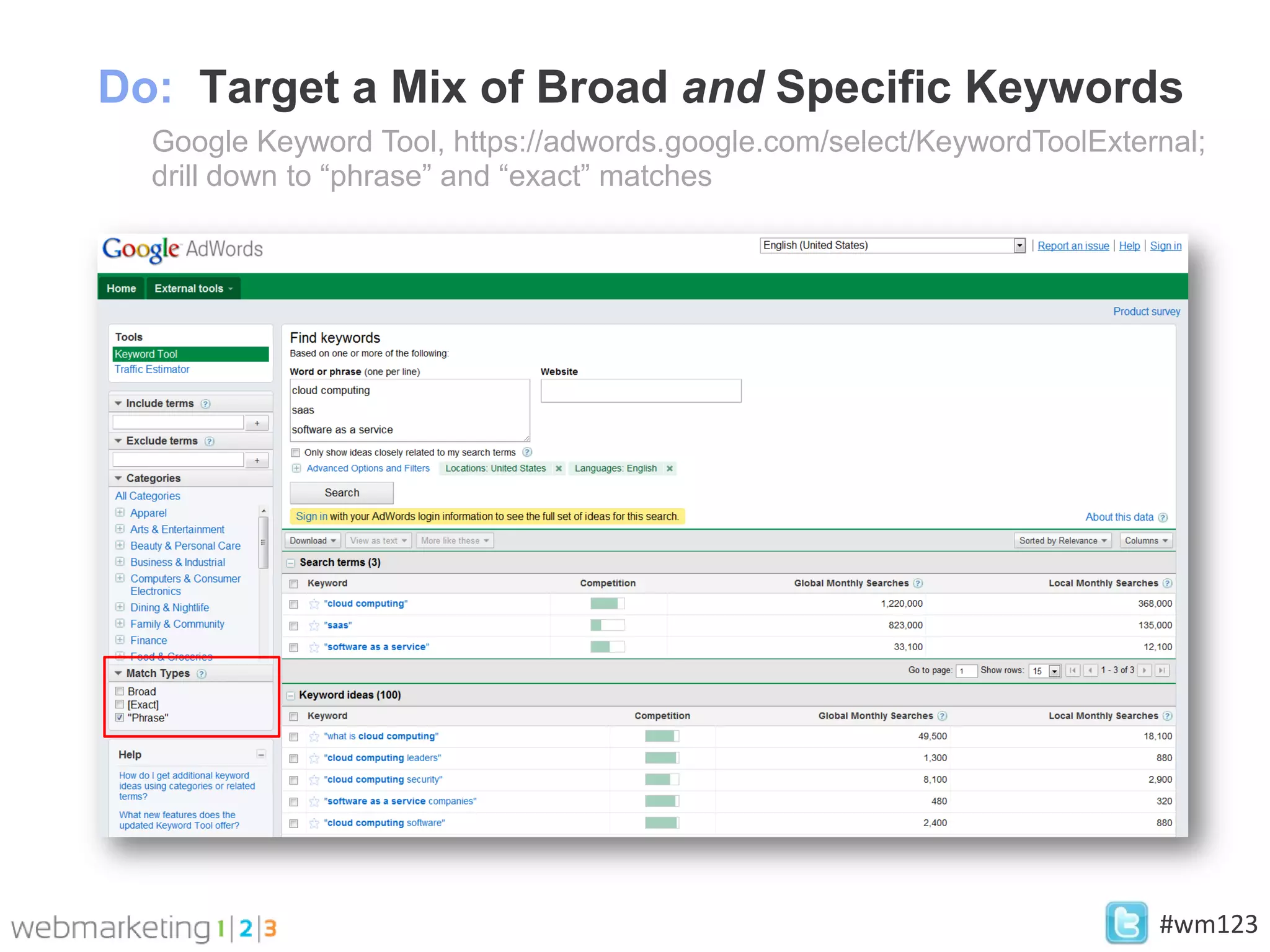This screenshot has height=952, width=1270.
Task: Star "software as a service companies" keyword
Action: [x=314, y=801]
